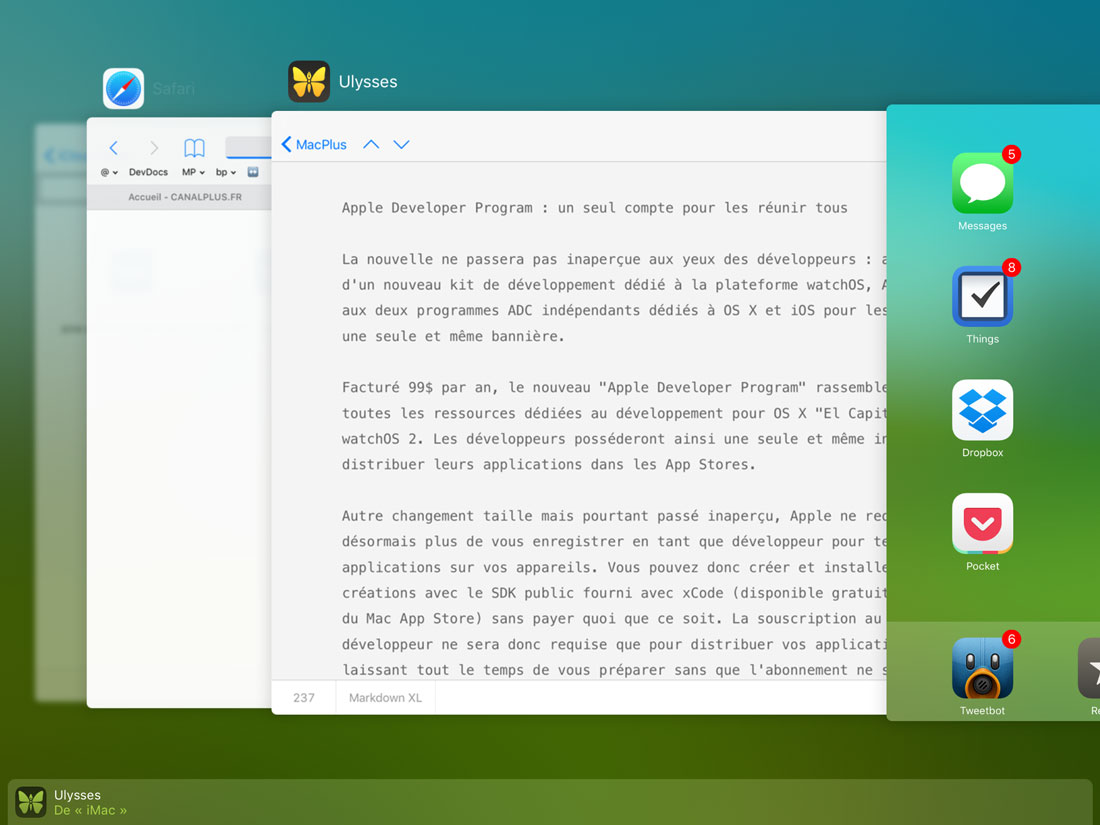Open the Safari app icon in switcher
The image size is (1100, 825).
tap(123, 88)
